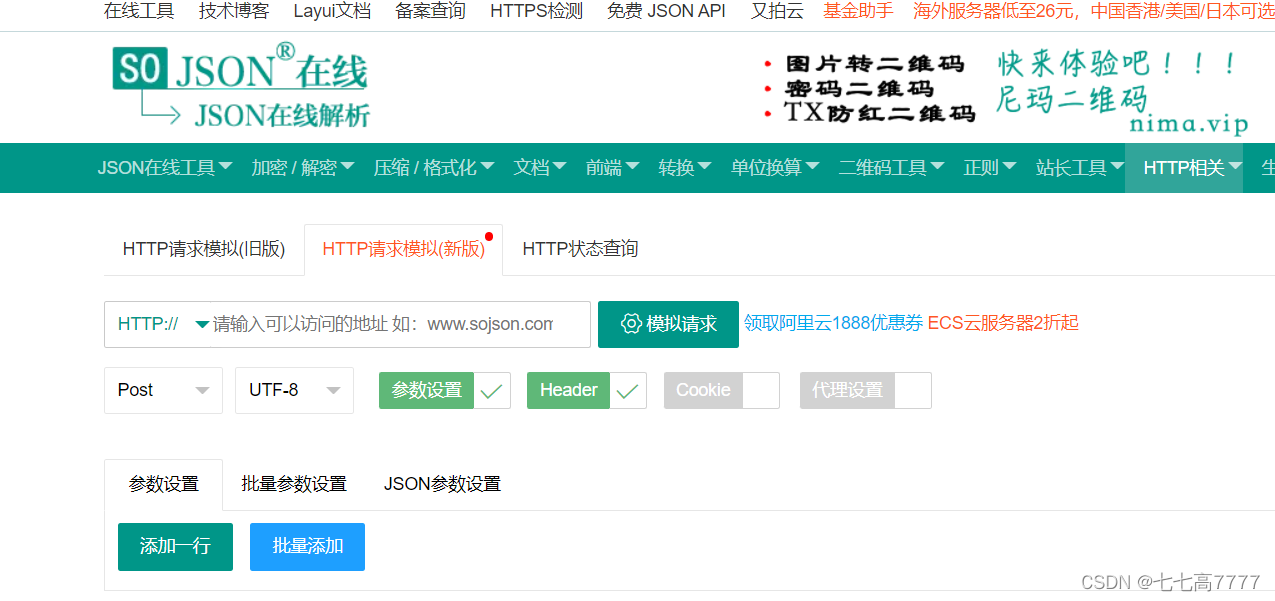This screenshot has height=601, width=1275.
Task: Enable the Cookie toggle
Action: pyautogui.click(x=764, y=390)
